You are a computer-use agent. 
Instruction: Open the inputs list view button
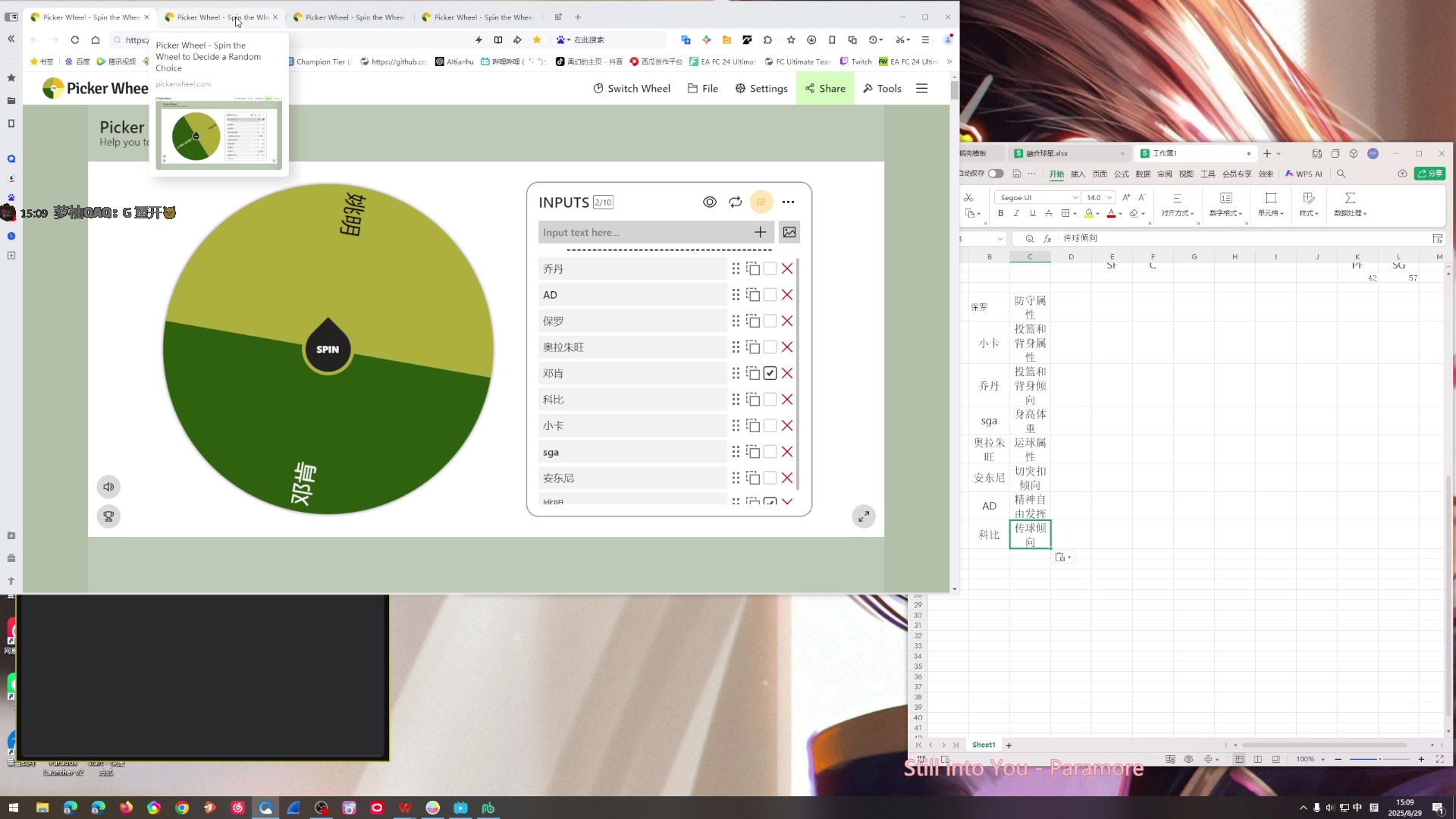pos(761,202)
